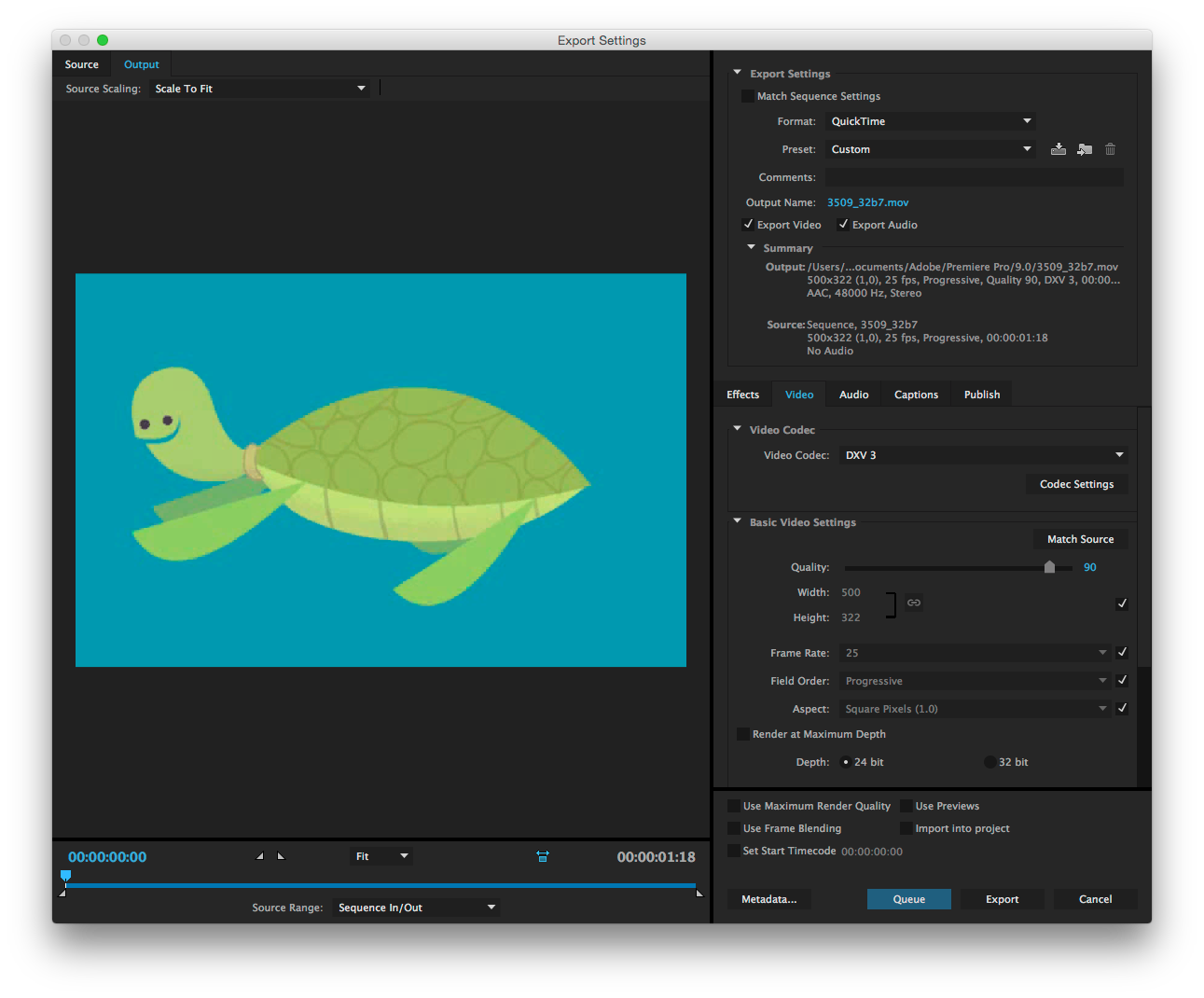
Task: Click the Quality slider handle
Action: [x=1049, y=567]
